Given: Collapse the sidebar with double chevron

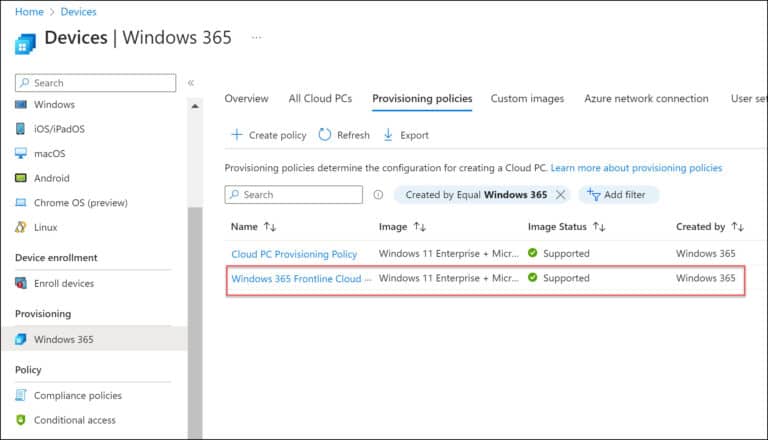Looking at the screenshot, I should [191, 83].
